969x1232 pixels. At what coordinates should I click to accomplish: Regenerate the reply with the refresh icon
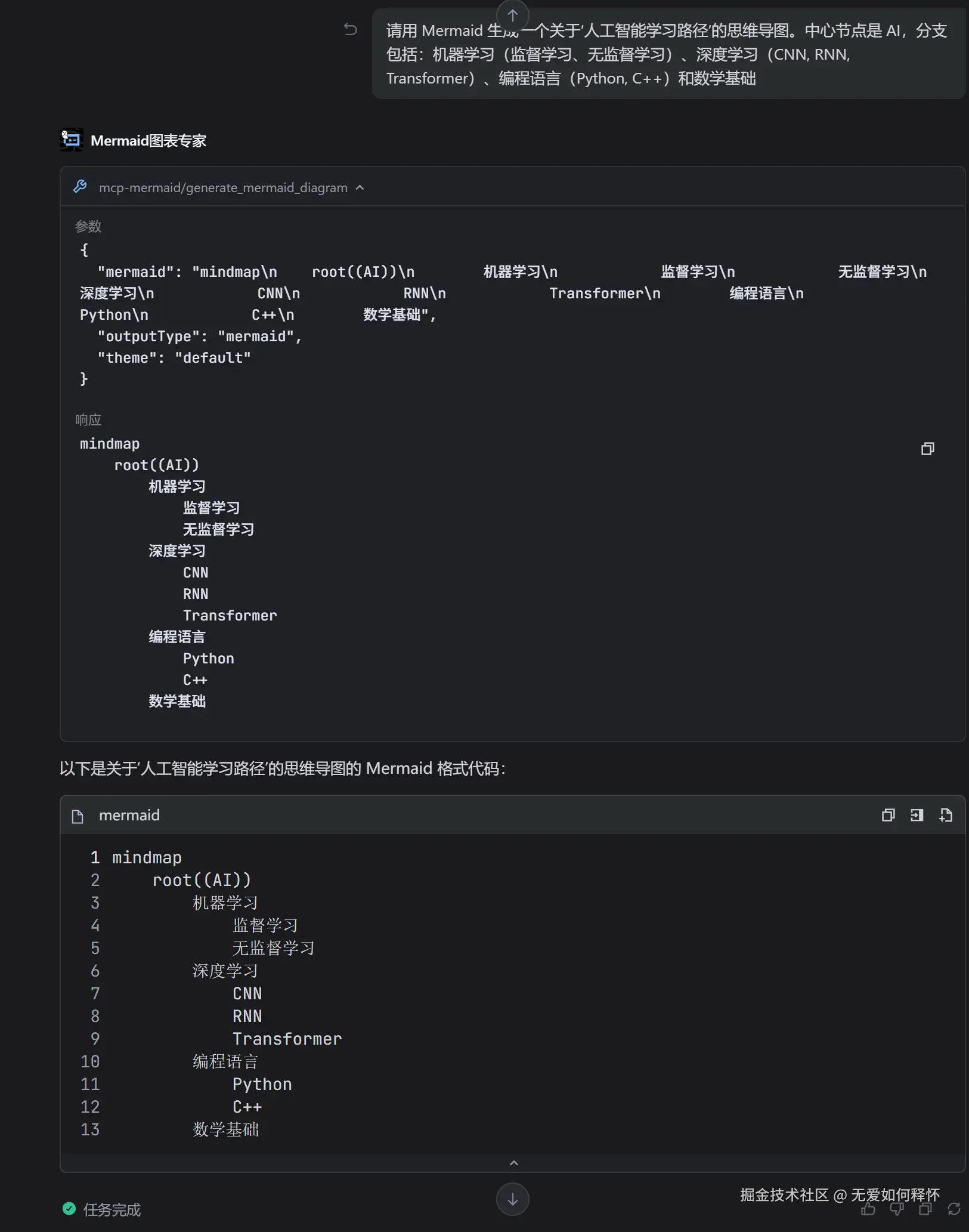[954, 1209]
